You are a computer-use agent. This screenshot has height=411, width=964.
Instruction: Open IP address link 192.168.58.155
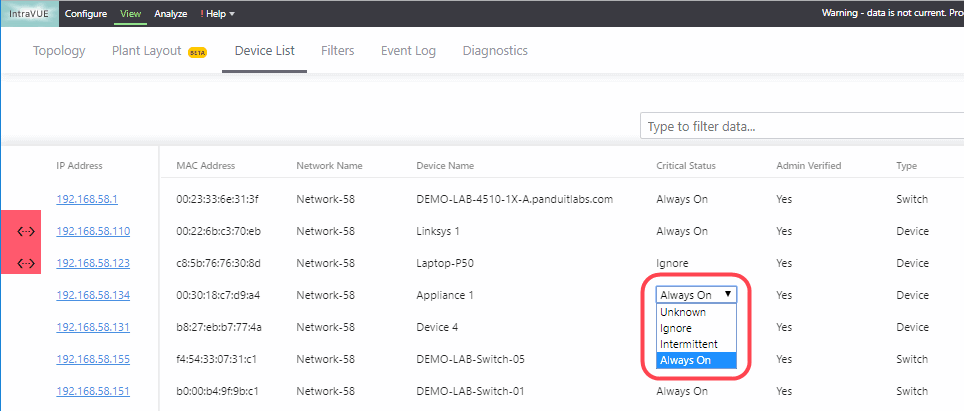tap(93, 359)
